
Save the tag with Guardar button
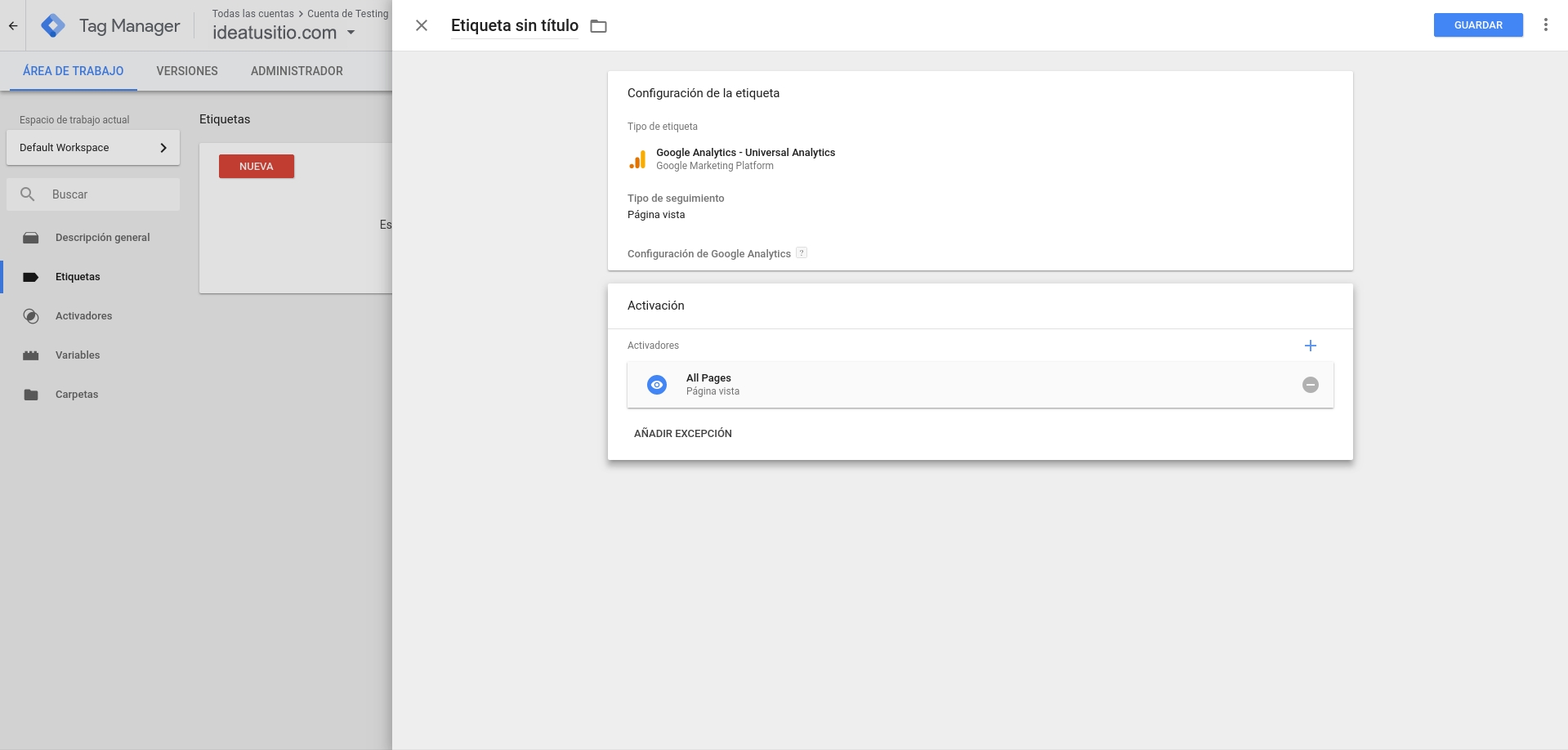1477,25
